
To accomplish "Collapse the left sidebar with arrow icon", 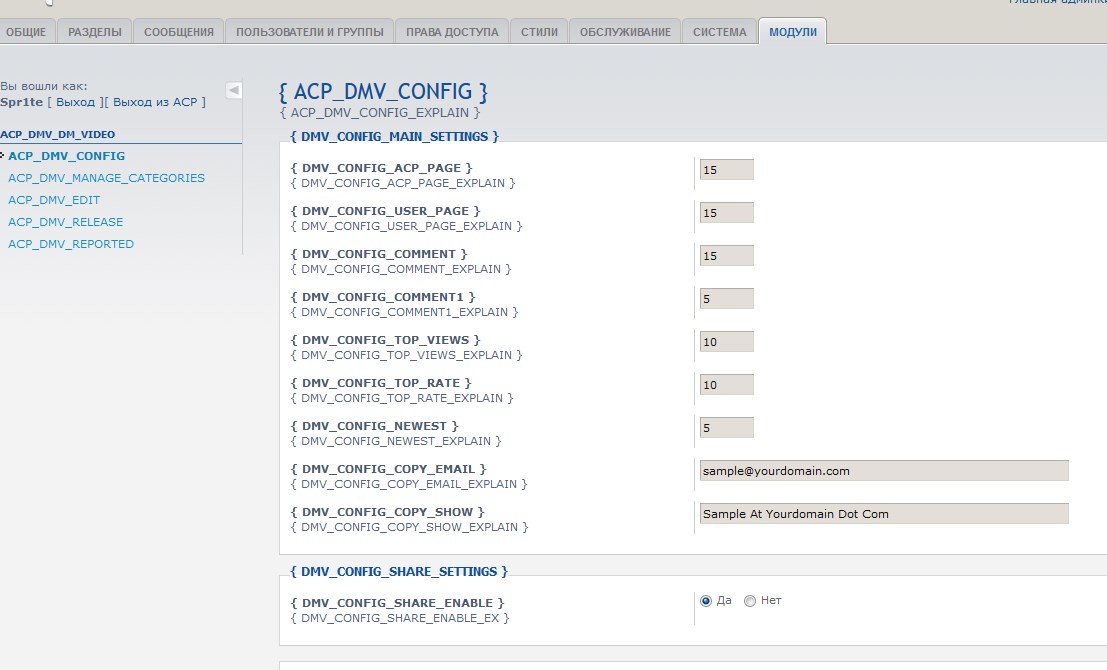I will pos(233,90).
